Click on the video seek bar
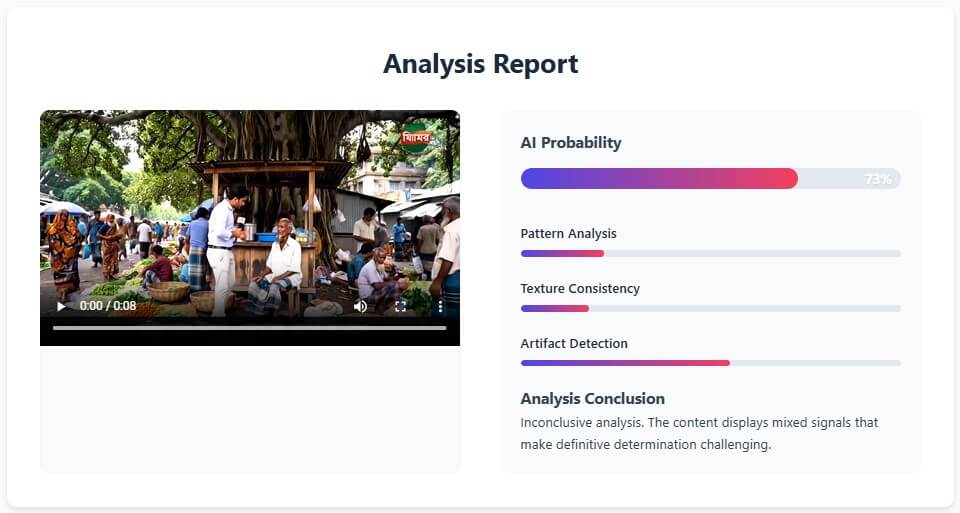 click(x=250, y=328)
